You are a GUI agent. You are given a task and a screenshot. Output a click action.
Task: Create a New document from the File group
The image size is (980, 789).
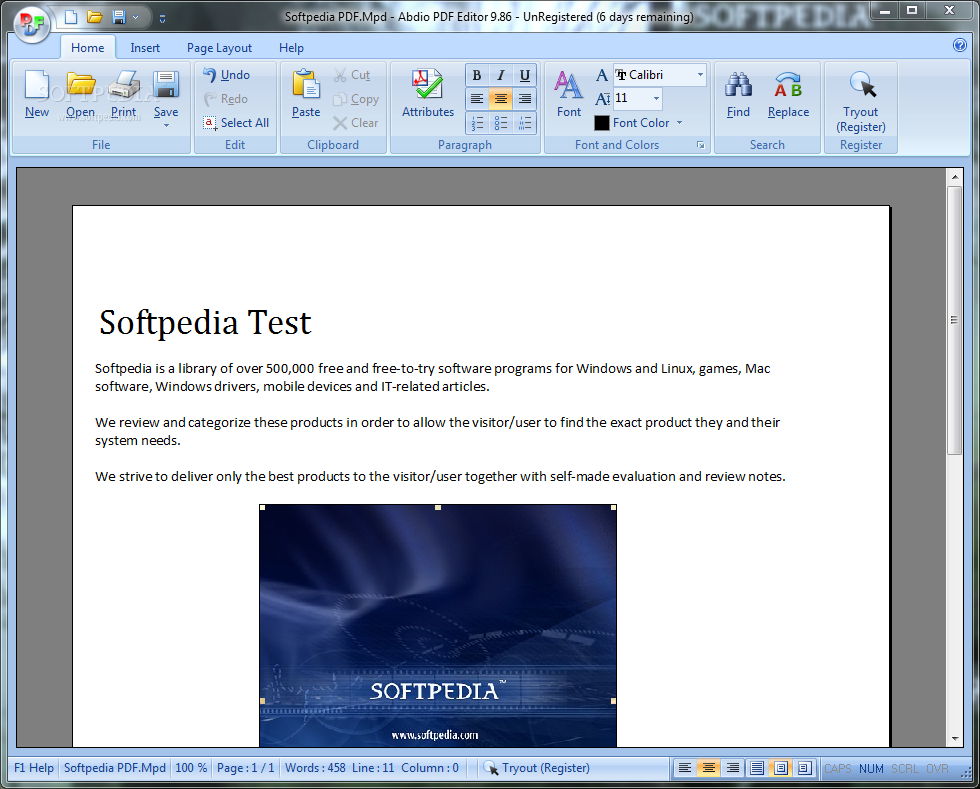click(37, 94)
